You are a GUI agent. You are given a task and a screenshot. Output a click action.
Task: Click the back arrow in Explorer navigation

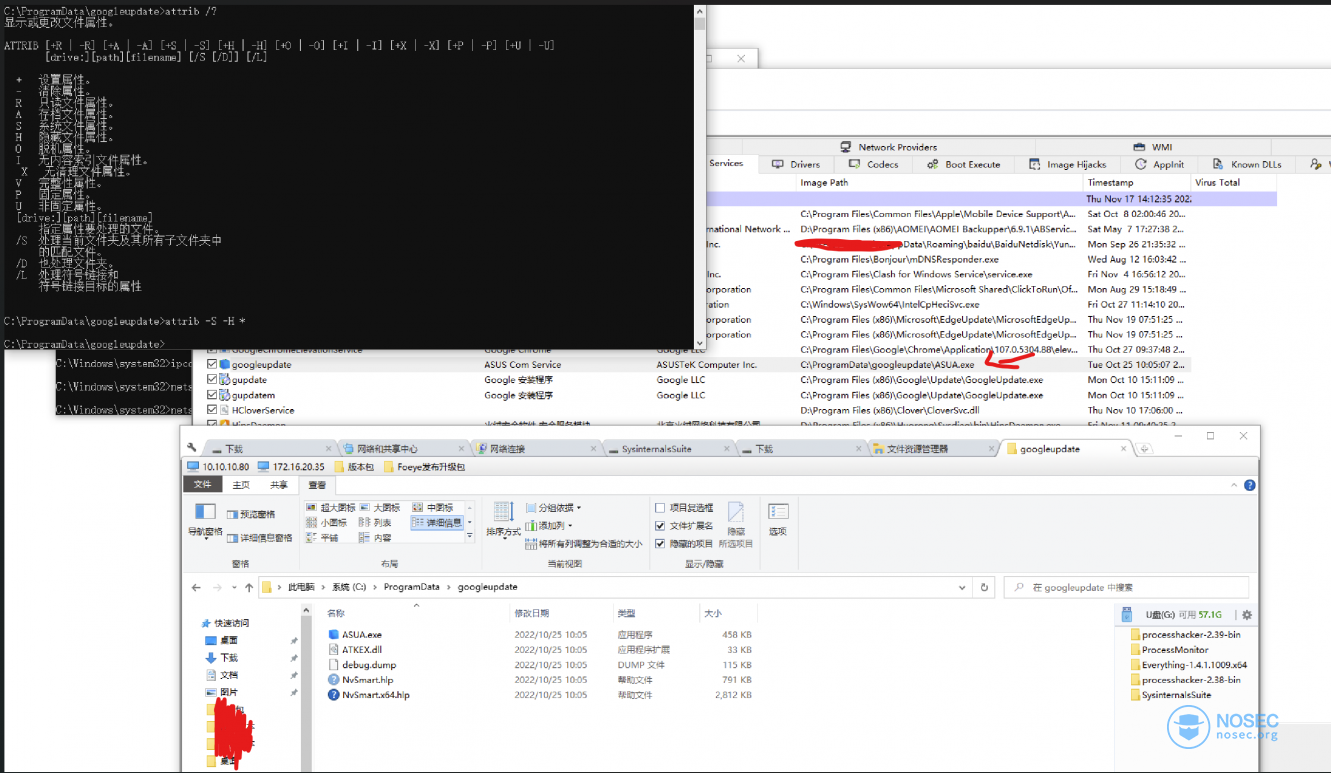196,587
